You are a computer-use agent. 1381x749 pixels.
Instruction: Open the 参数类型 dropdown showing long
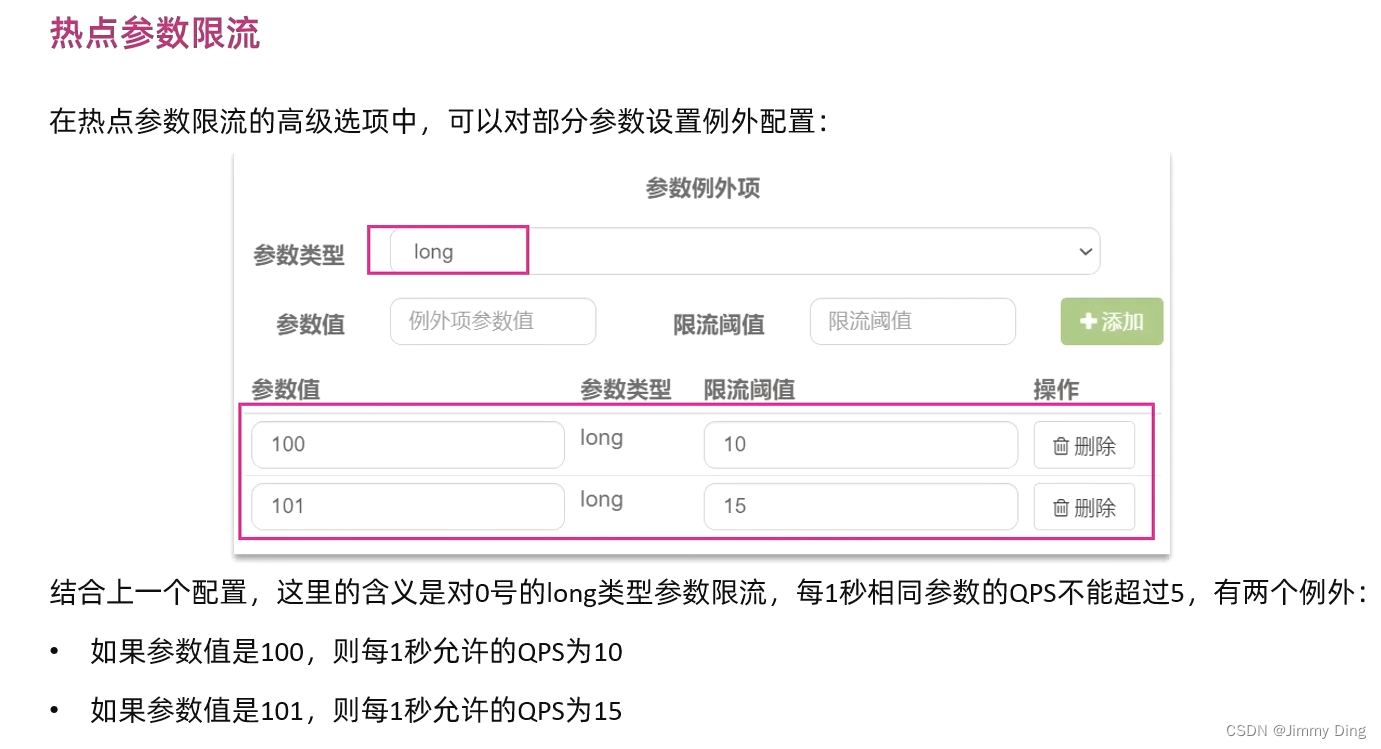click(x=744, y=251)
